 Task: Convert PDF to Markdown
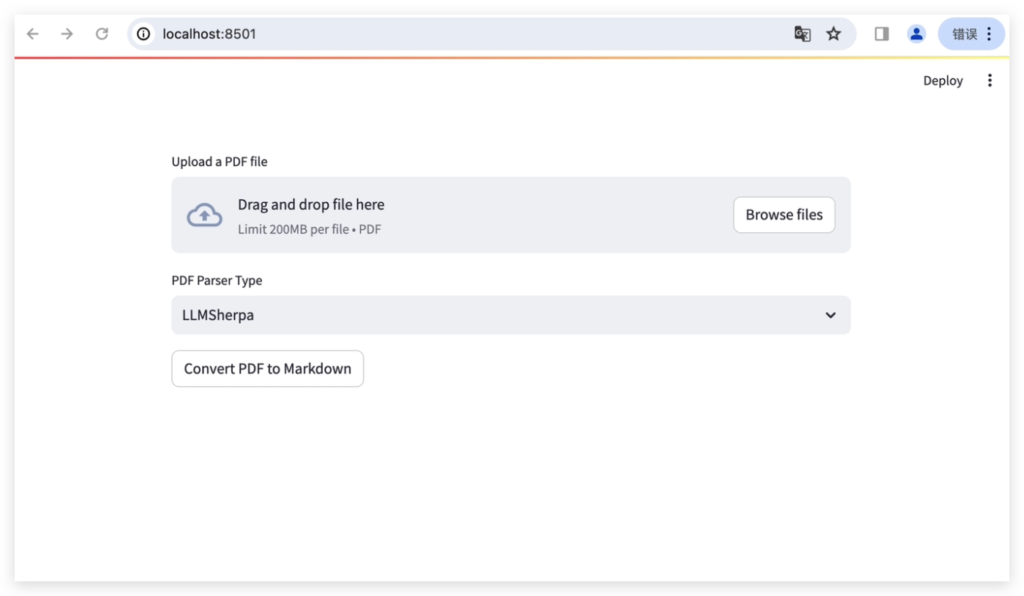pos(268,369)
